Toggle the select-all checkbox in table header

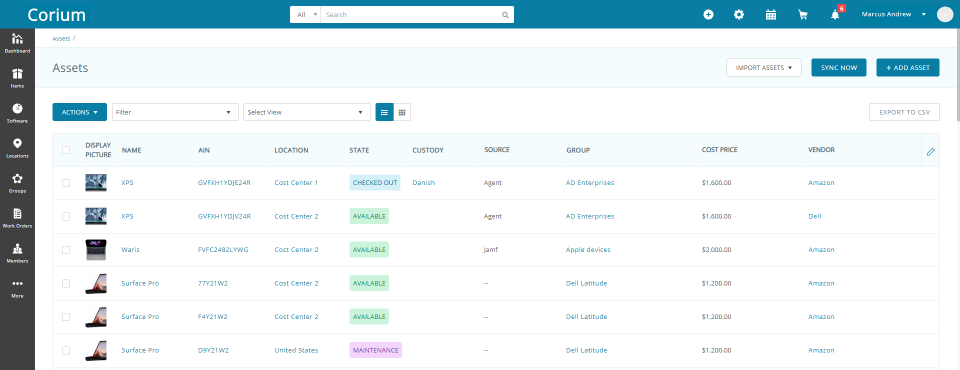point(66,149)
